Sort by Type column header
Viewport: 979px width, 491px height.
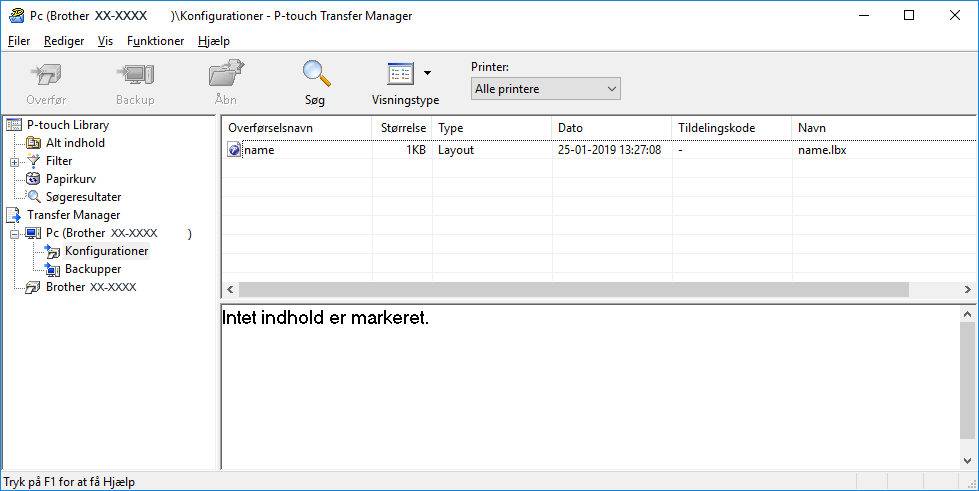(x=491, y=128)
